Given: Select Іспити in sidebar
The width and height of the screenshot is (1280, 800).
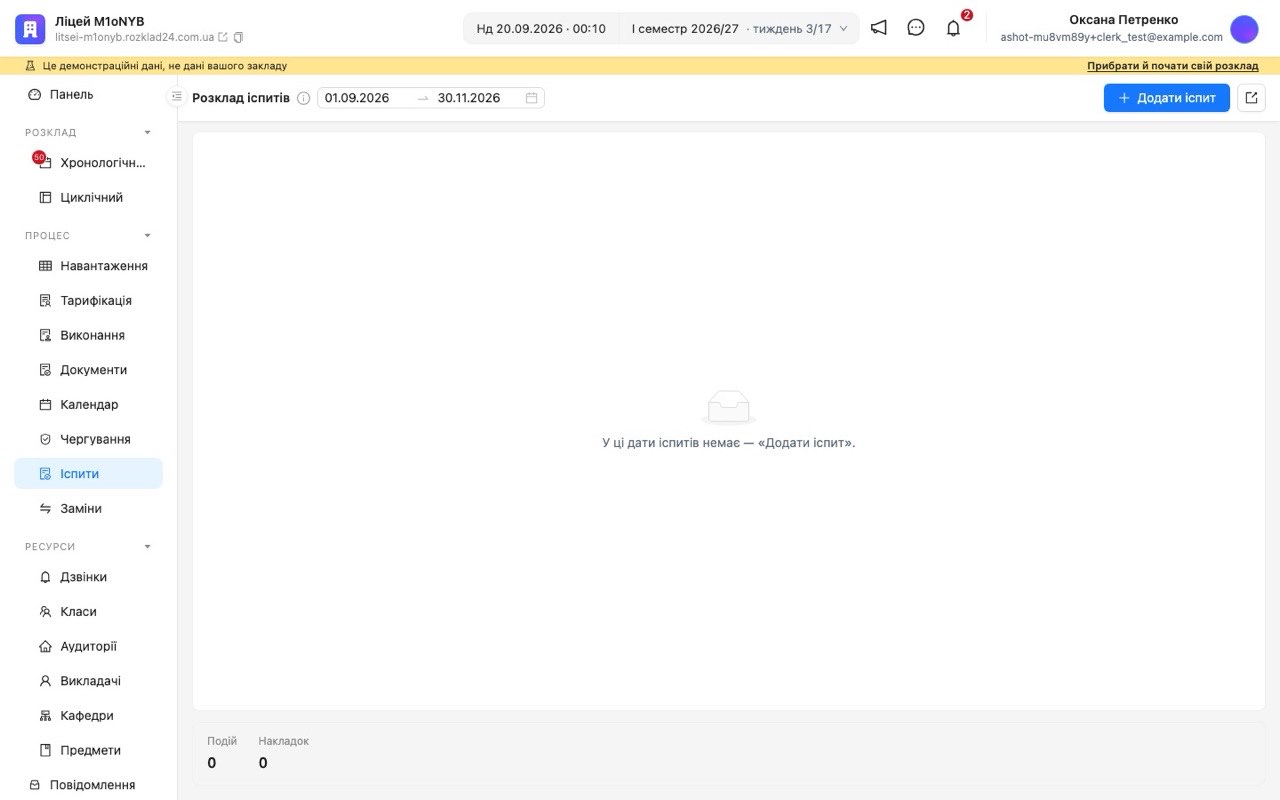Looking at the screenshot, I should point(89,474).
